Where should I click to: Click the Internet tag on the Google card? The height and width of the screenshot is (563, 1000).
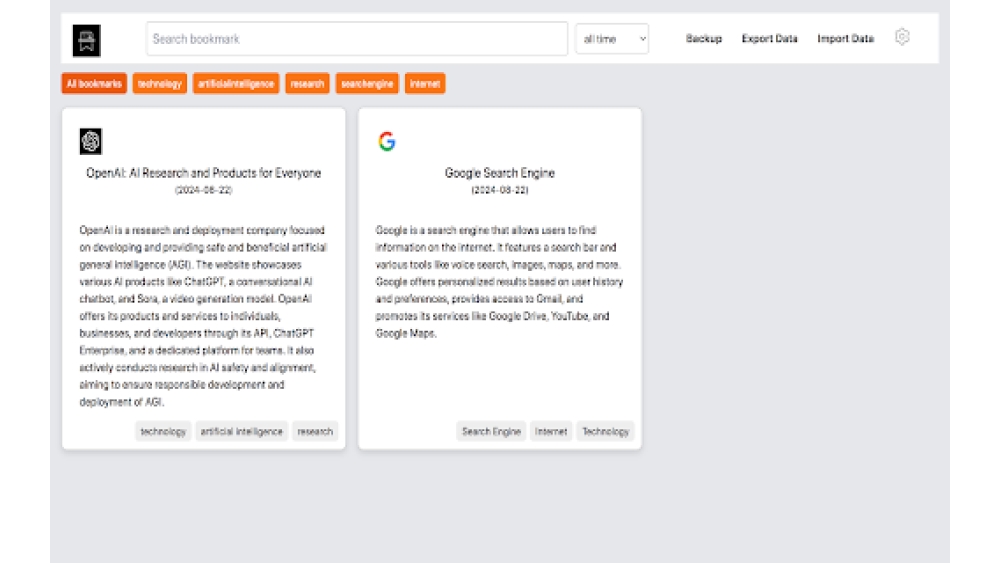tap(551, 432)
